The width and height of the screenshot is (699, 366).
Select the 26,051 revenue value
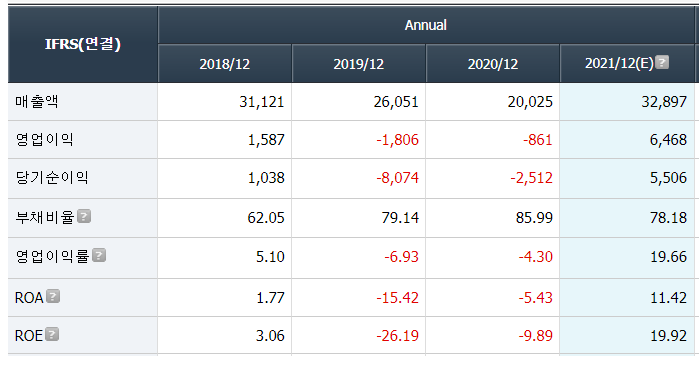coord(396,102)
